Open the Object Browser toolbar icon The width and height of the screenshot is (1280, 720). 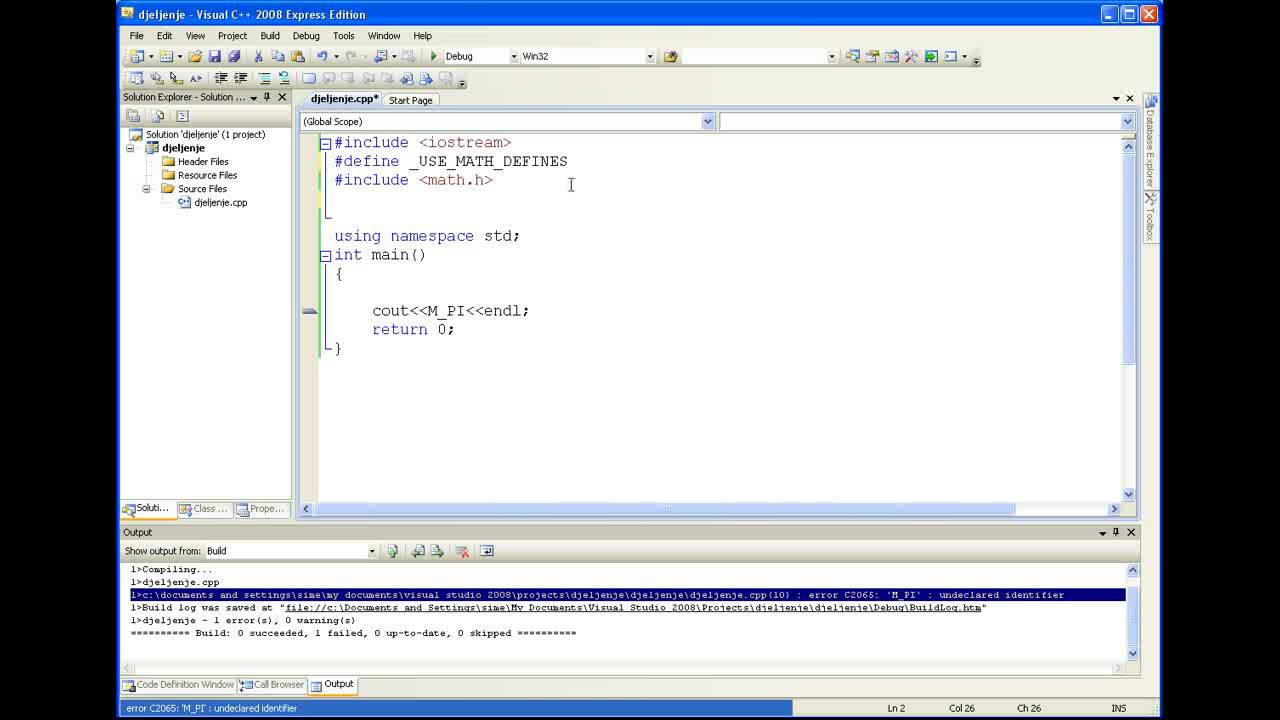tap(891, 56)
